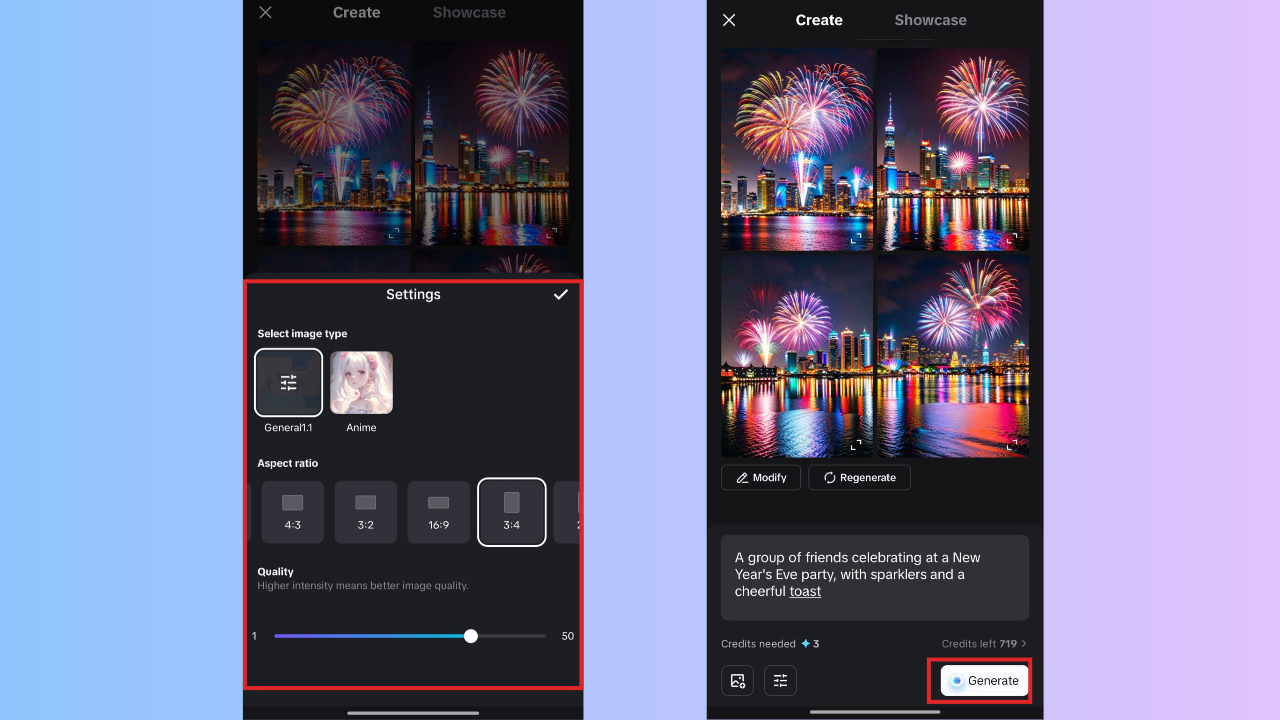Image resolution: width=1280 pixels, height=720 pixels.
Task: Expand the top-left fireworks image on right screen
Action: tap(855, 239)
